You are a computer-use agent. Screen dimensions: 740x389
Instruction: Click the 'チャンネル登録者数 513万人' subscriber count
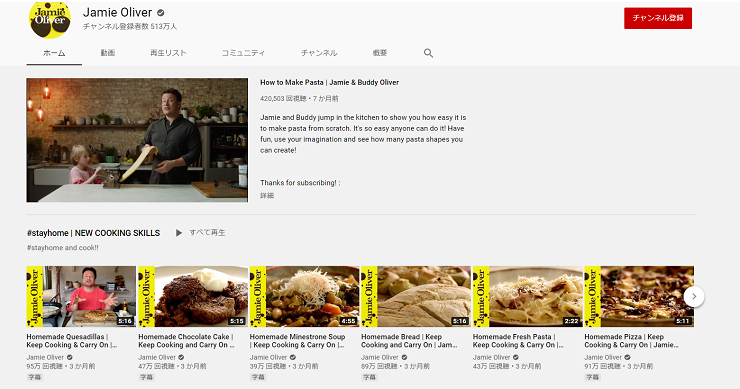tap(130, 26)
